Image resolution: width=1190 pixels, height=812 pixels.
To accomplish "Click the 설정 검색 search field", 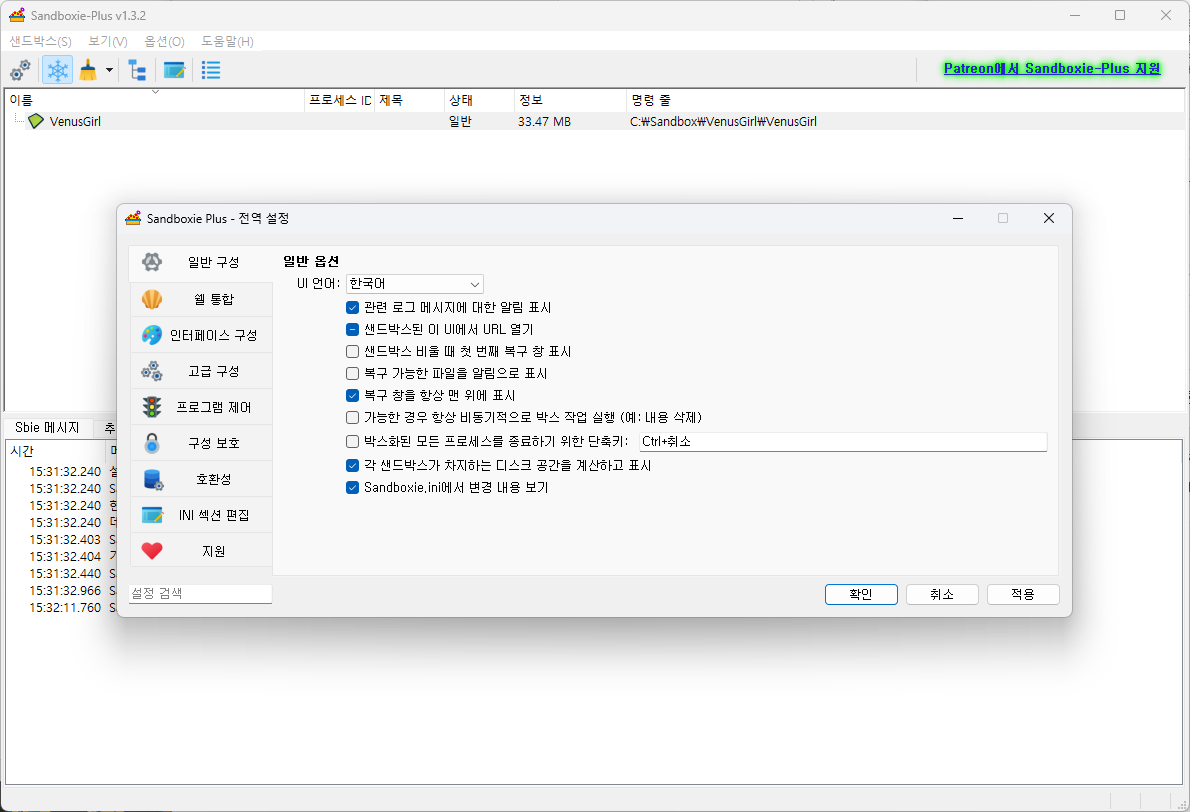I will coord(200,593).
